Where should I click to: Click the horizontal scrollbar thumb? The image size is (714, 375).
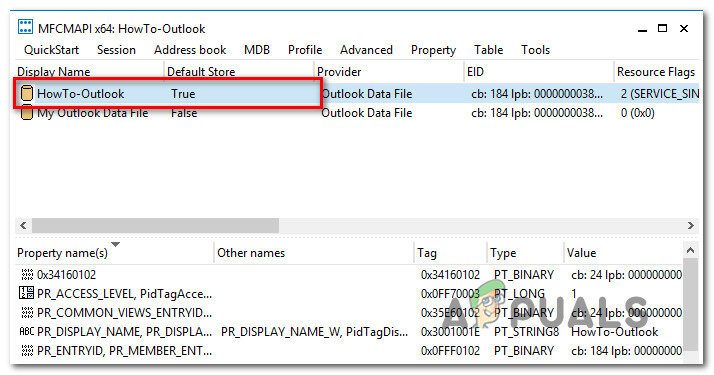(155, 225)
